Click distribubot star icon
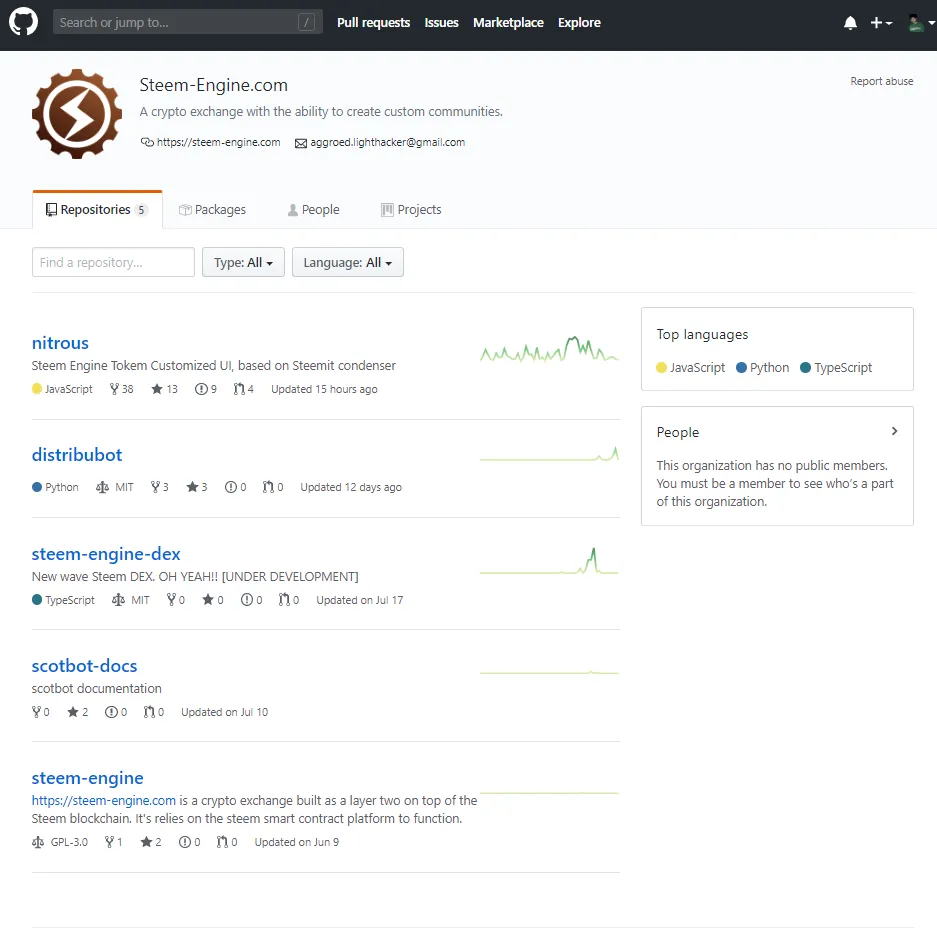Screen dimensions: 937x943 coord(192,487)
